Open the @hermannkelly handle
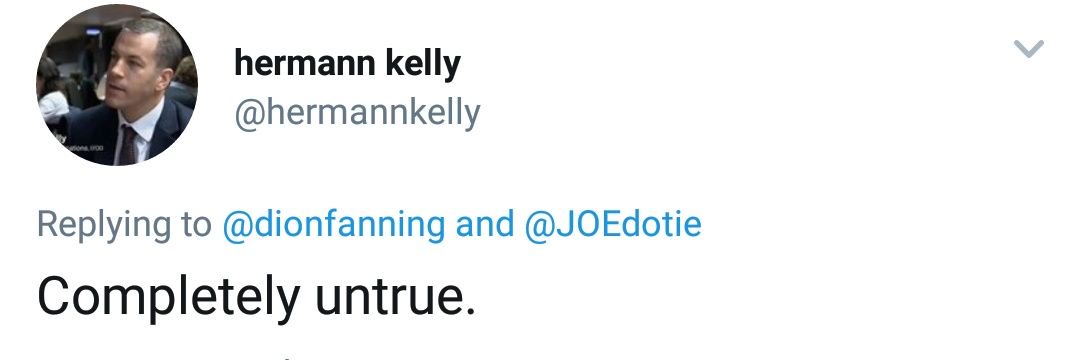The width and height of the screenshot is (1080, 360). 357,113
